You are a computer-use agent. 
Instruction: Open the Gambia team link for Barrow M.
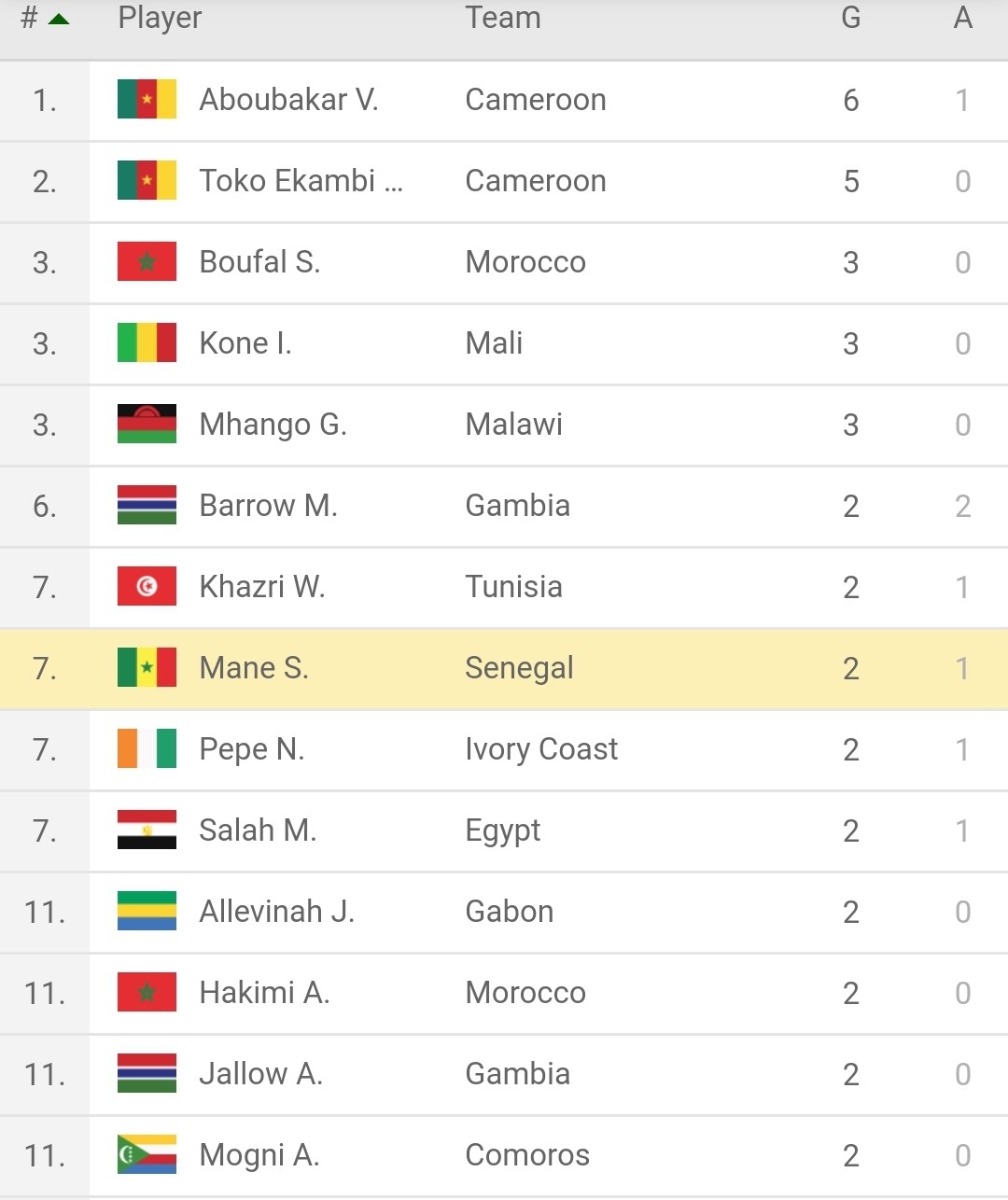tap(517, 505)
